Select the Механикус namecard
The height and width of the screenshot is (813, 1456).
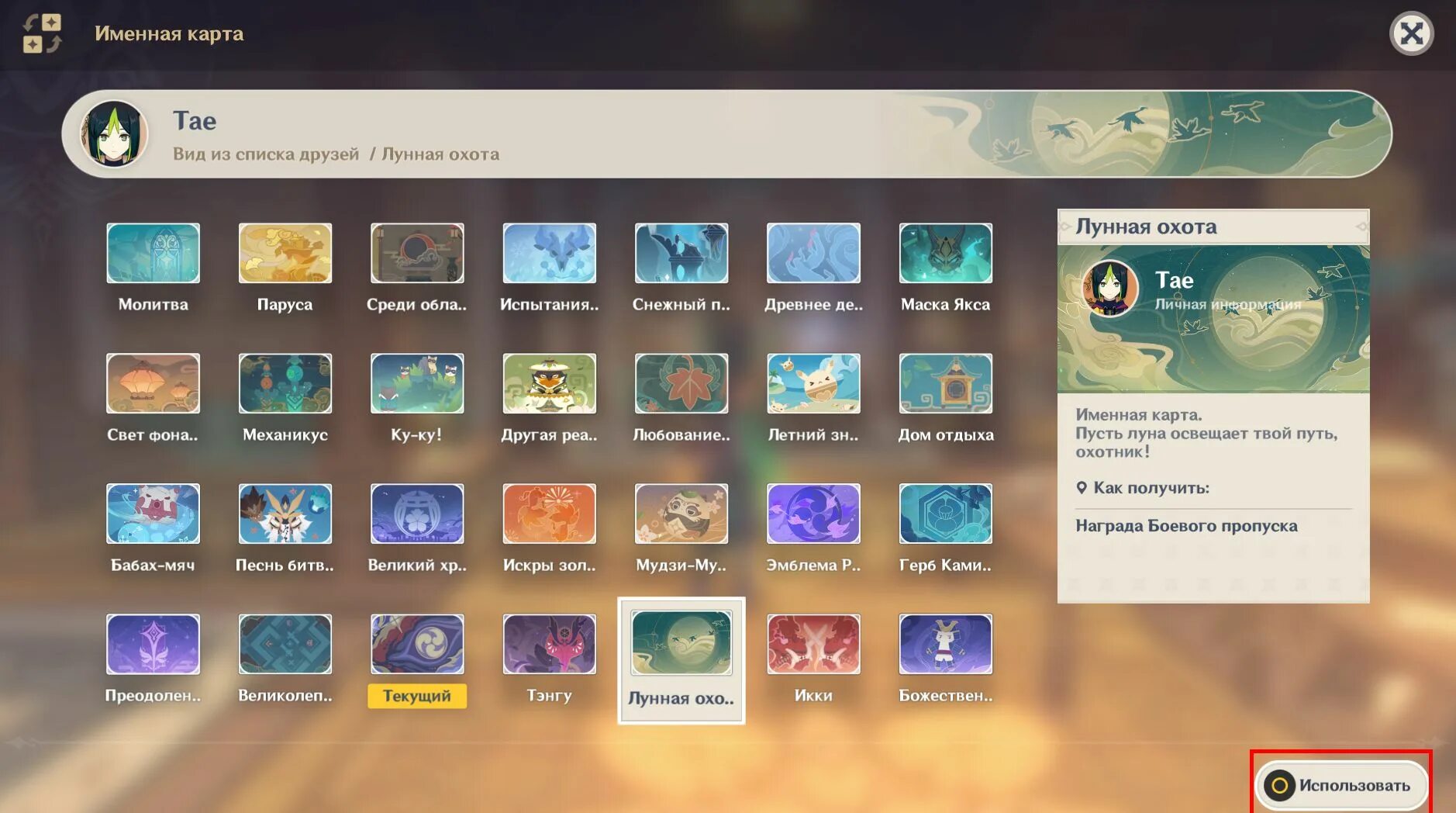coord(285,384)
